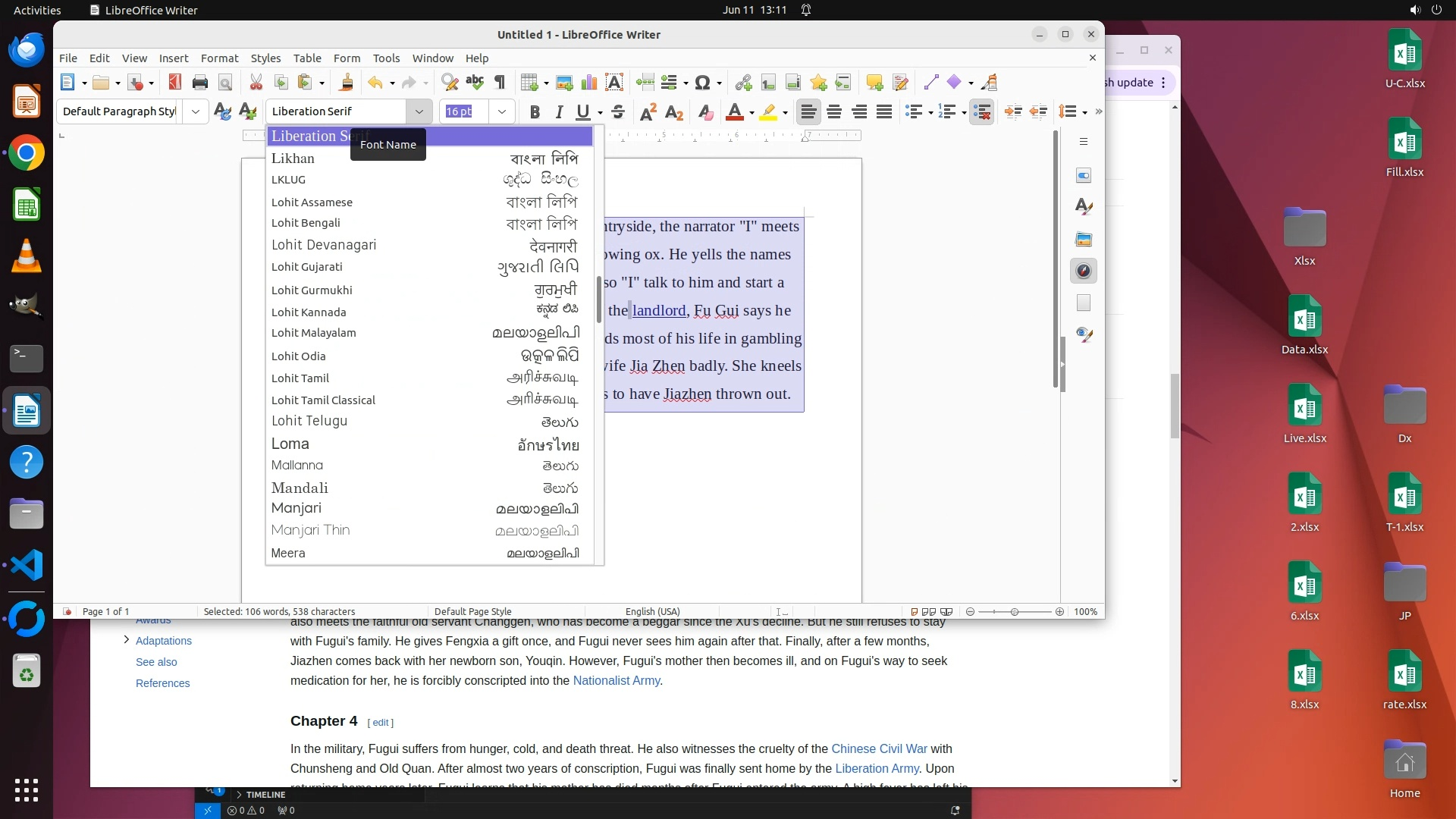Toggle Bold formatting
Viewport: 1456px width, 819px height.
click(x=535, y=112)
